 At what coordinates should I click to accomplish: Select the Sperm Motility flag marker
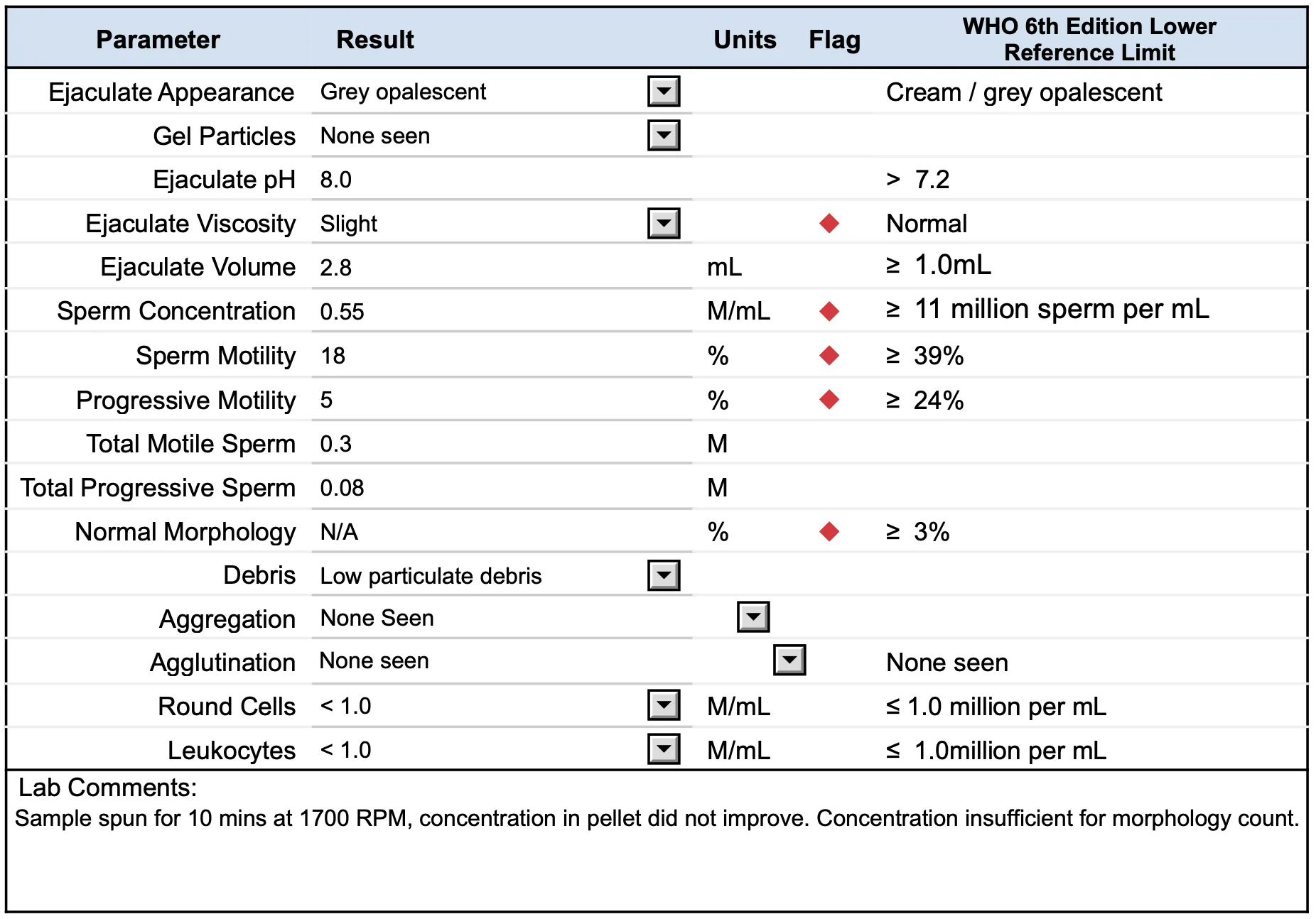829,355
